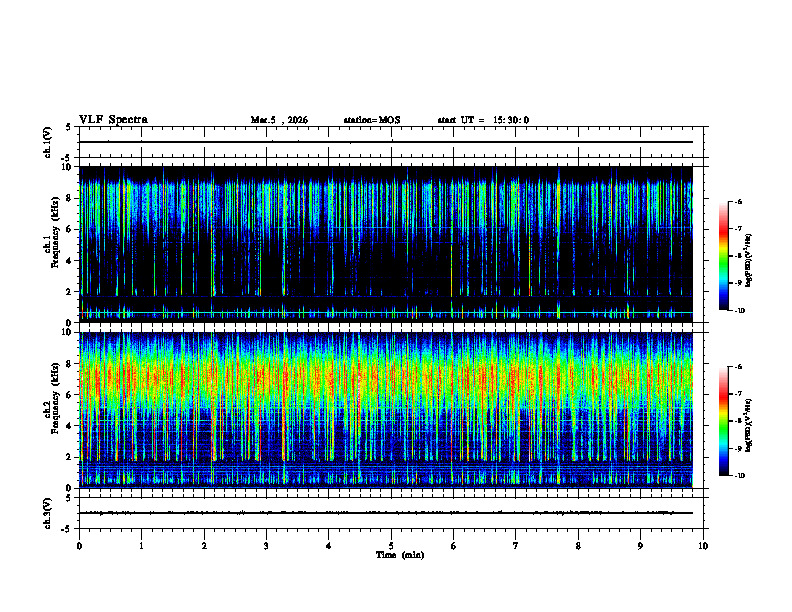The height and width of the screenshot is (612, 792).
Task: Select the "start UT = 15:30: 0" header text
Action: 483,120
